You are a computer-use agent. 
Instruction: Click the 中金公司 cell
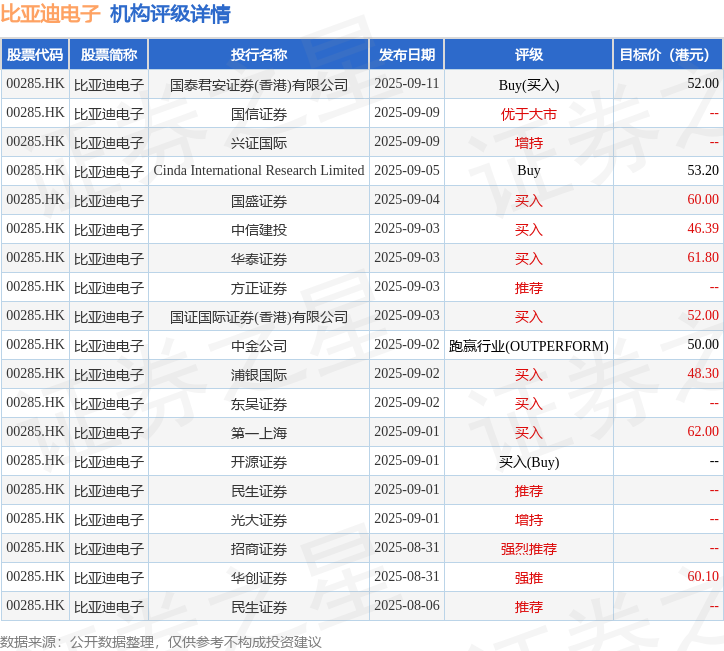click(x=259, y=345)
